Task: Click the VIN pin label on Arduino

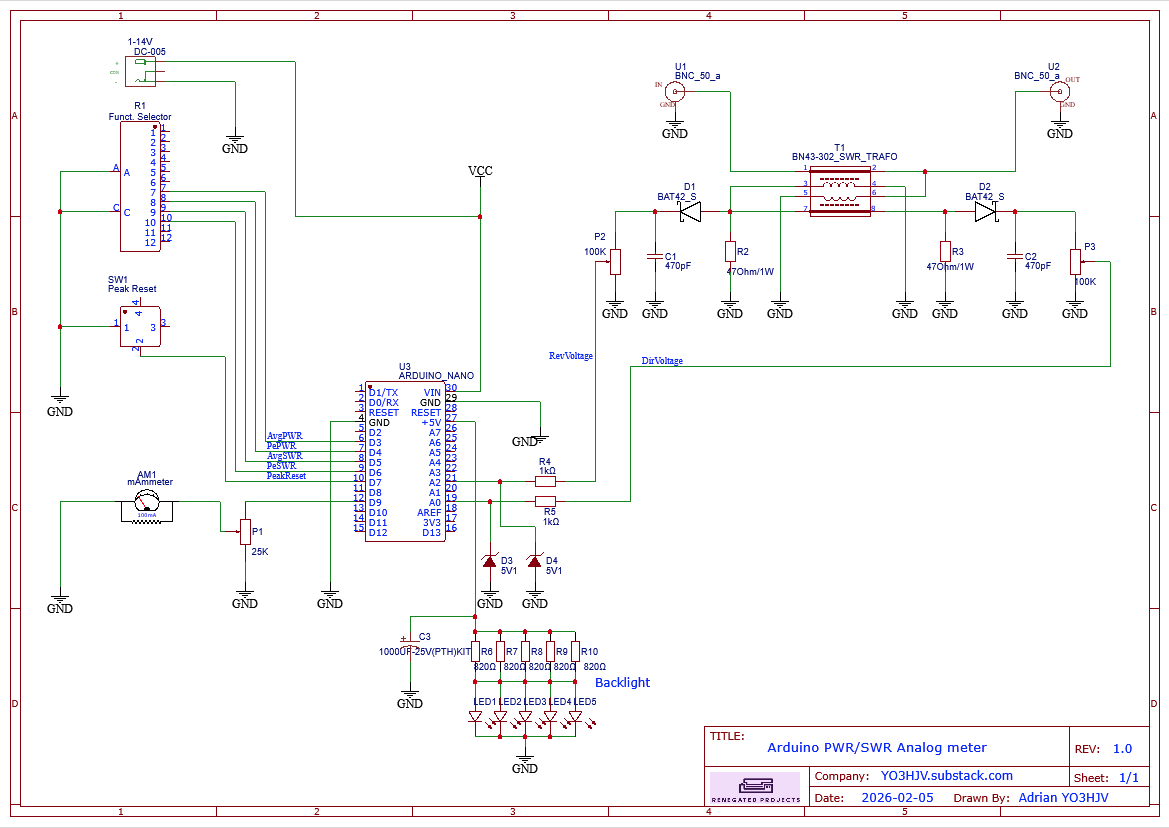Action: point(432,393)
